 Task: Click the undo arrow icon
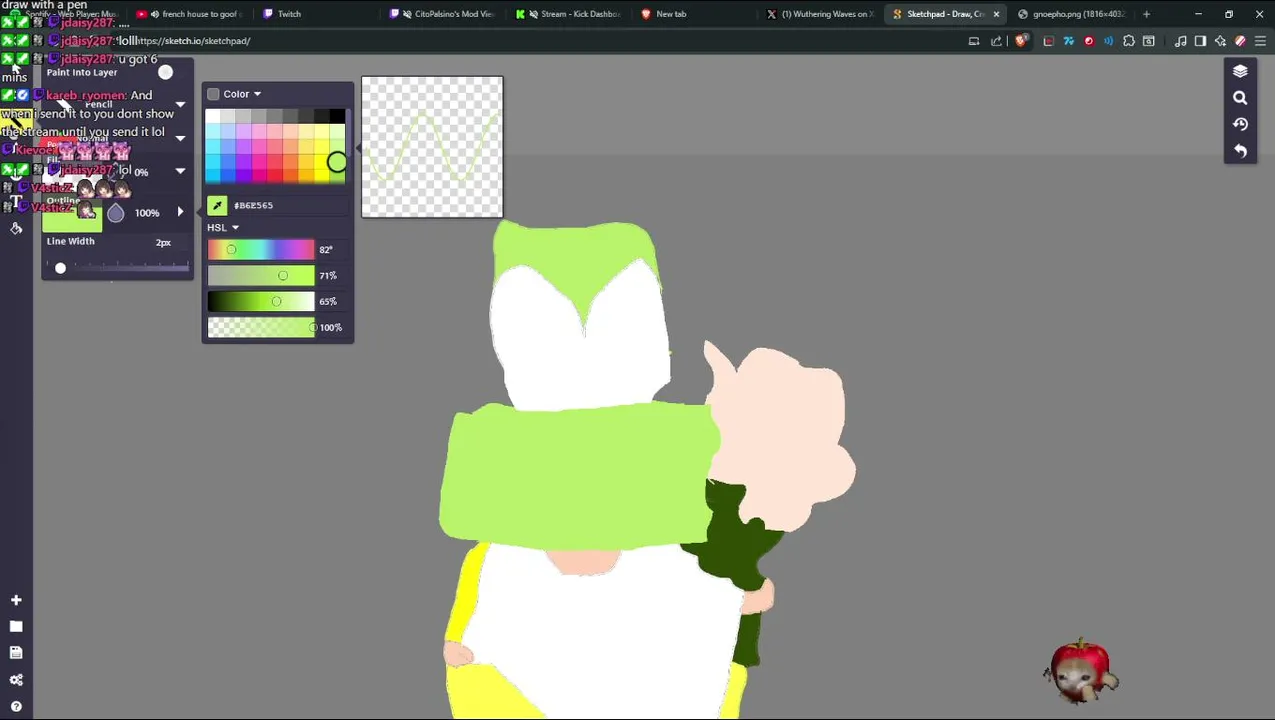click(x=1240, y=151)
